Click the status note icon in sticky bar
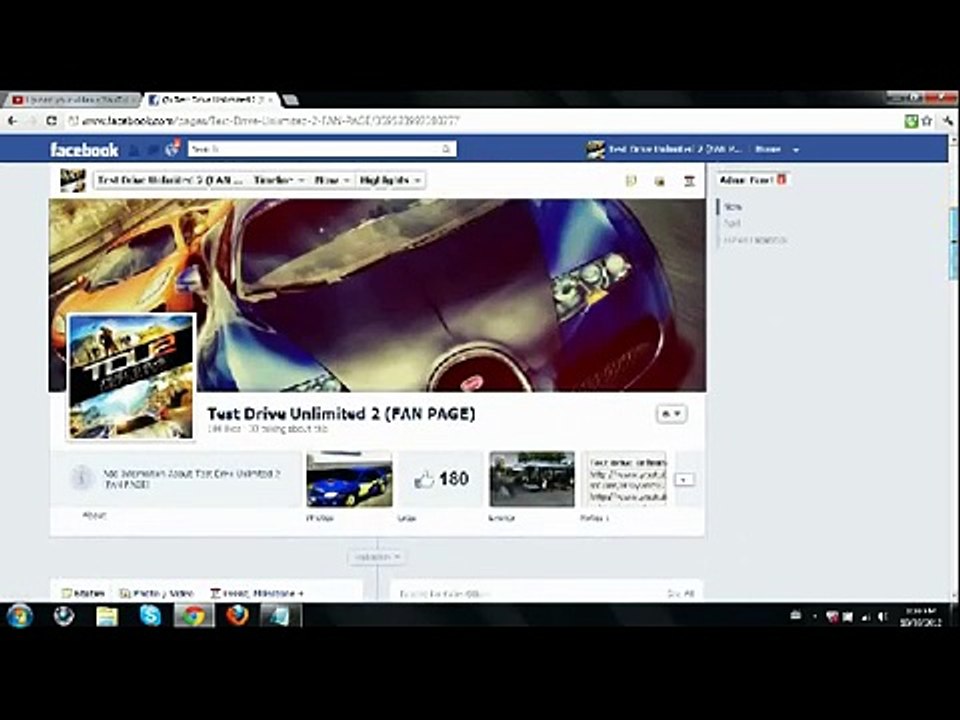 631,181
